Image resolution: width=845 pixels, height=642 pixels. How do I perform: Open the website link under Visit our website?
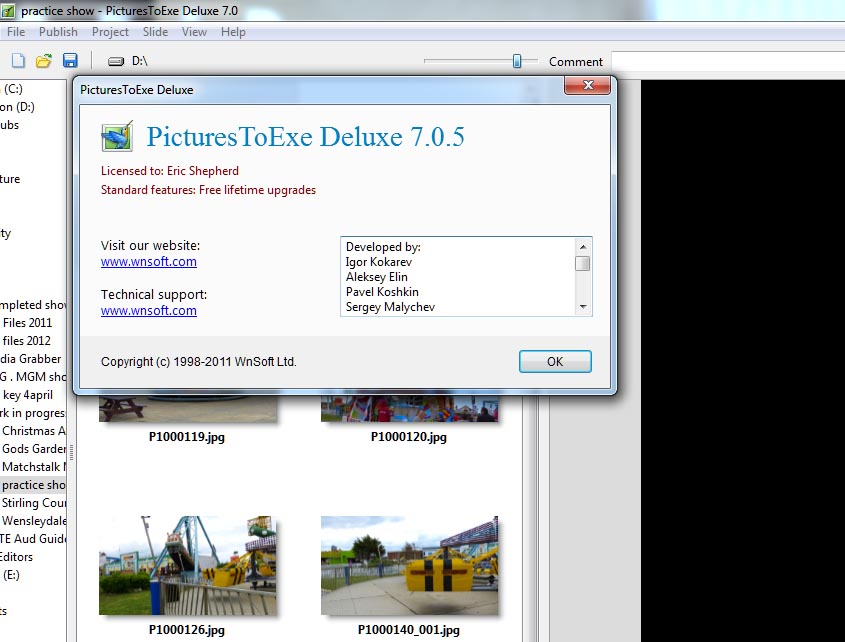point(149,261)
